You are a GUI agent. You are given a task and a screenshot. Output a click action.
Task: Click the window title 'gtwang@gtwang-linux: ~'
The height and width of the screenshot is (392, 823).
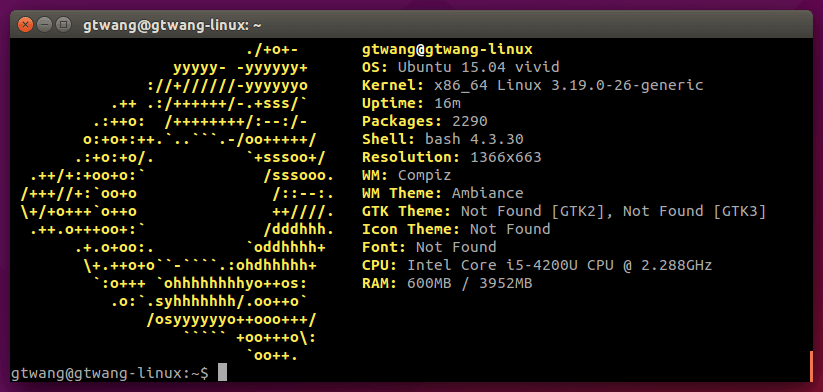tap(172, 25)
